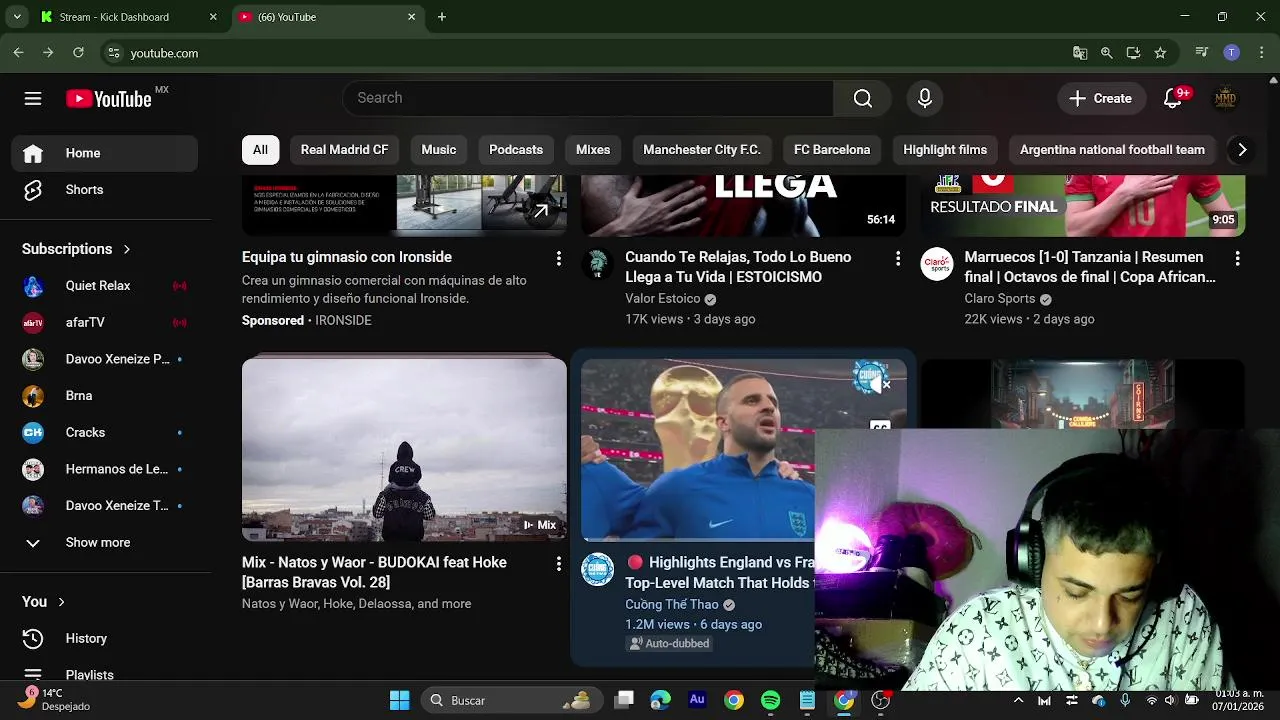Open Quiet Relax subscription
Image resolution: width=1280 pixels, height=720 pixels.
click(x=104, y=286)
